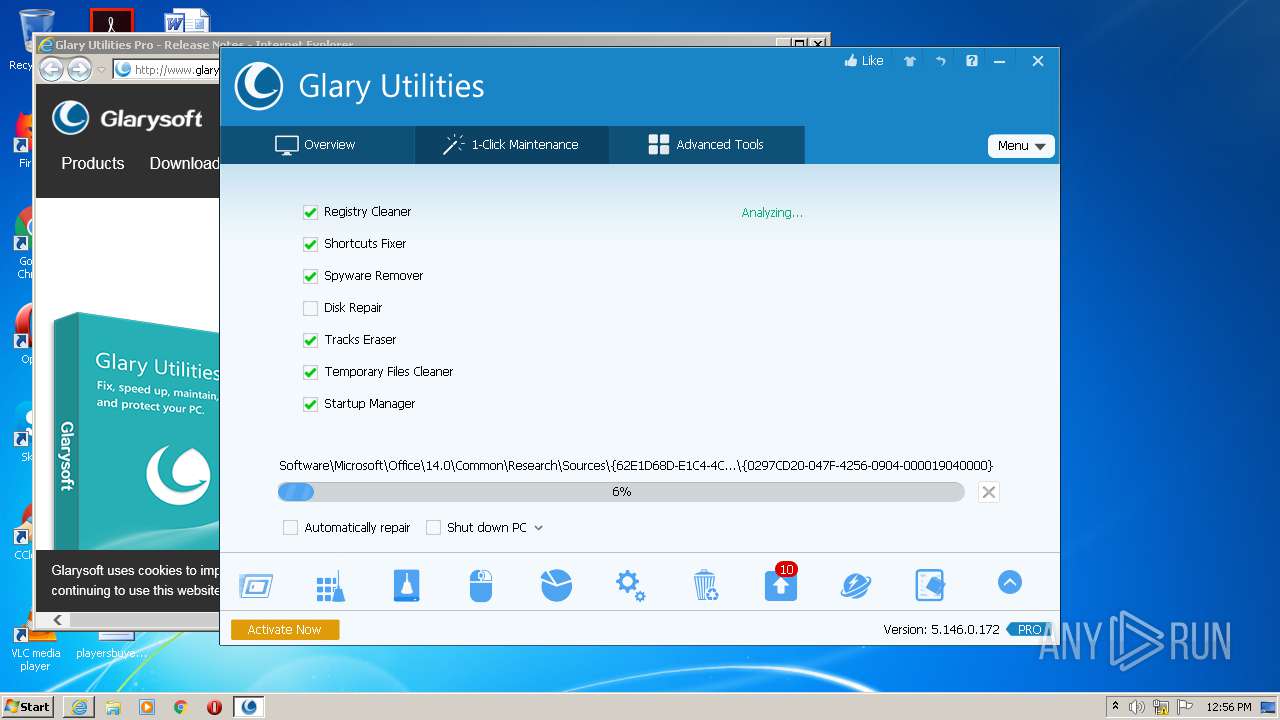Open the Disk Cleaner window icon in dock

(x=256, y=586)
